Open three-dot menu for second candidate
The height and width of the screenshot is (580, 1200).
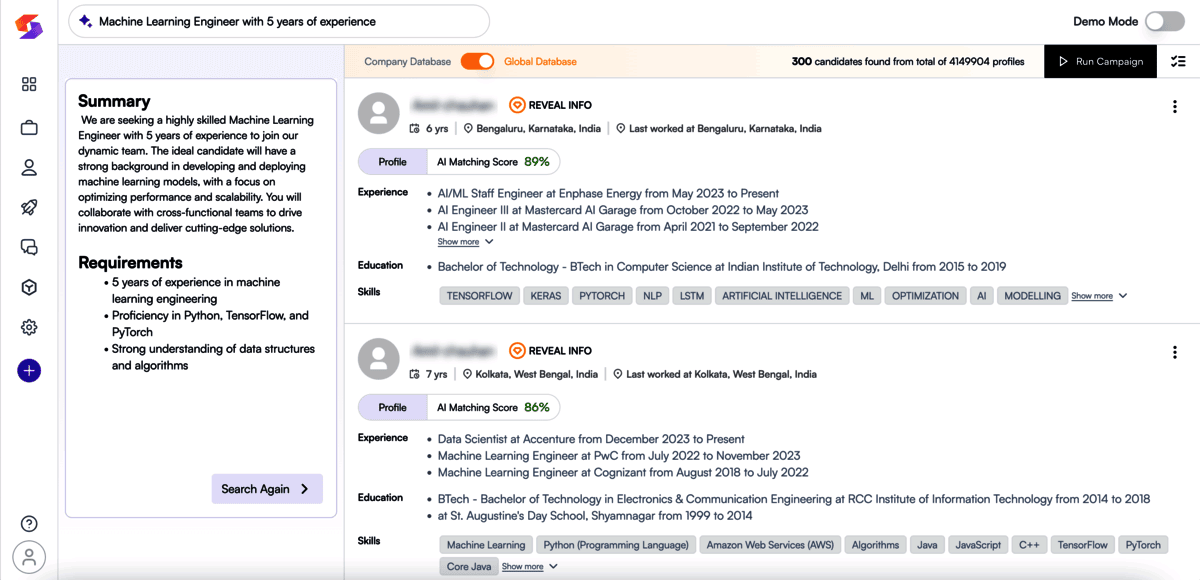point(1174,352)
